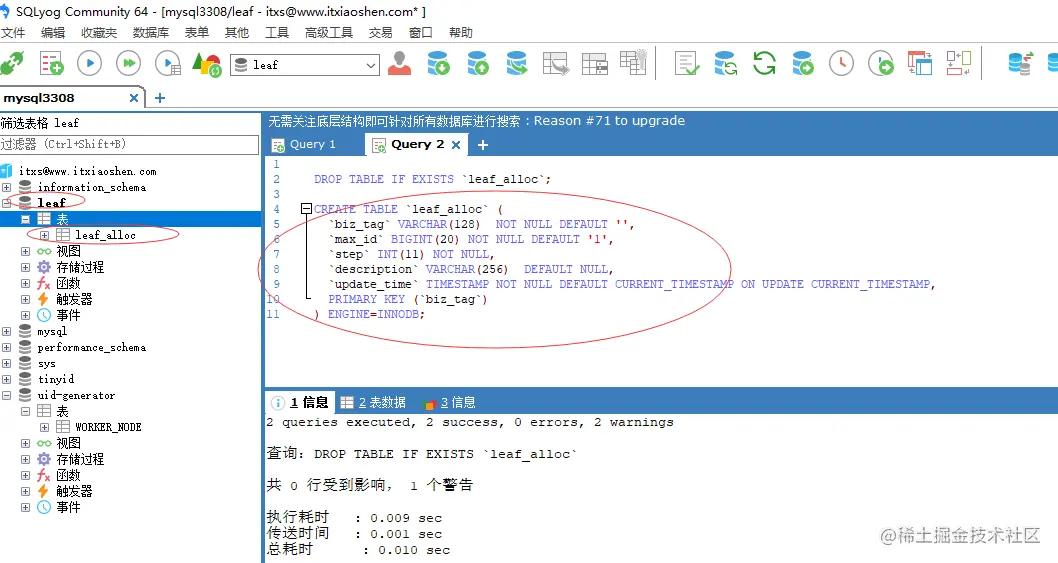1058x563 pixels.
Task: Switch to the 1 信息 result tab
Action: [300, 402]
